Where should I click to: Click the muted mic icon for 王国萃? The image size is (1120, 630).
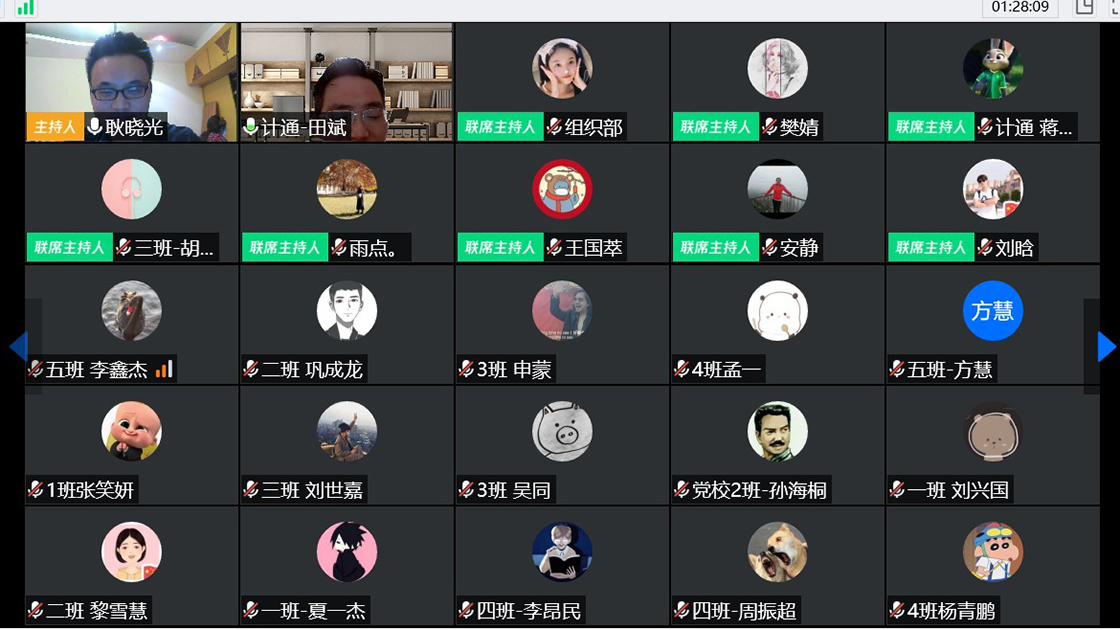[x=554, y=247]
